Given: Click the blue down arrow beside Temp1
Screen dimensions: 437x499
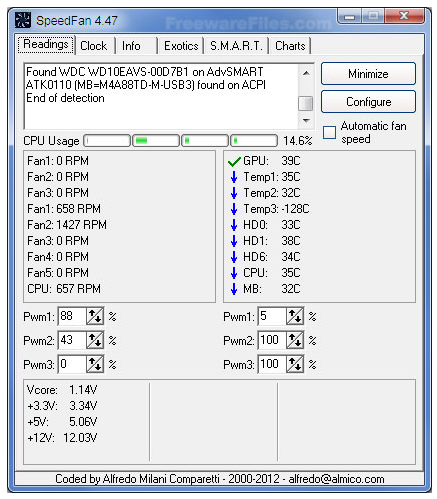Looking at the screenshot, I should 234,177.
